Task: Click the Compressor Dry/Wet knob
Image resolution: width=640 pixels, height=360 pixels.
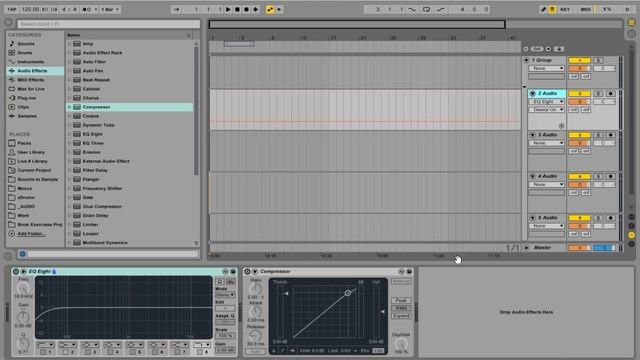Action: [401, 344]
